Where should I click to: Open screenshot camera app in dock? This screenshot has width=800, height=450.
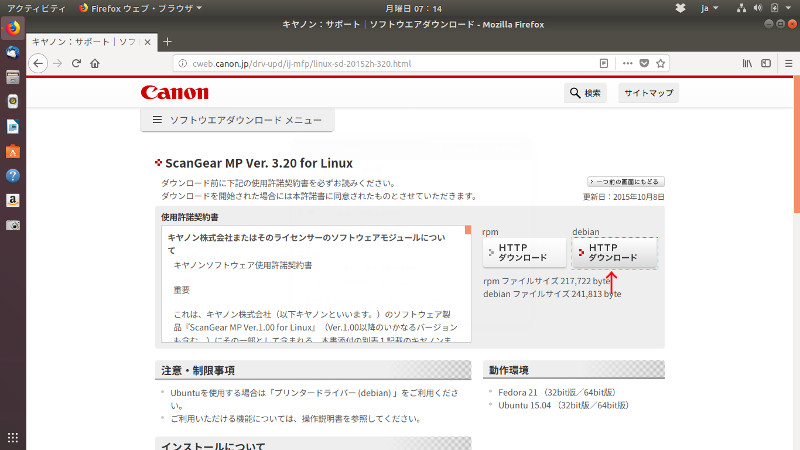(x=13, y=225)
